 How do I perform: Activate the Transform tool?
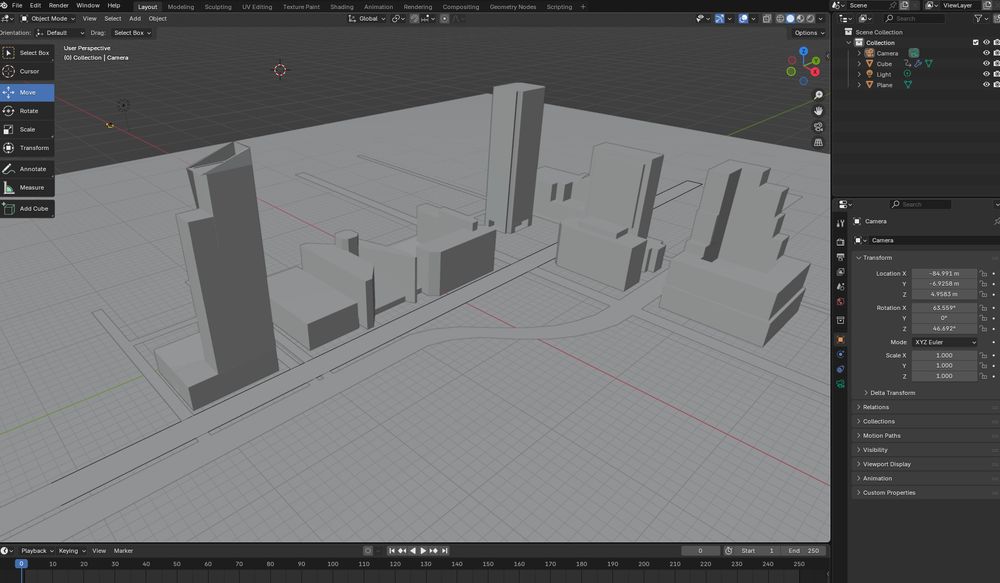tap(27, 148)
